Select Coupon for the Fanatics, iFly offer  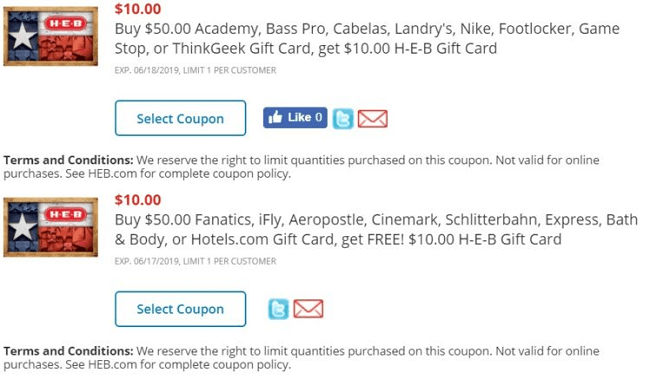pyautogui.click(x=180, y=309)
